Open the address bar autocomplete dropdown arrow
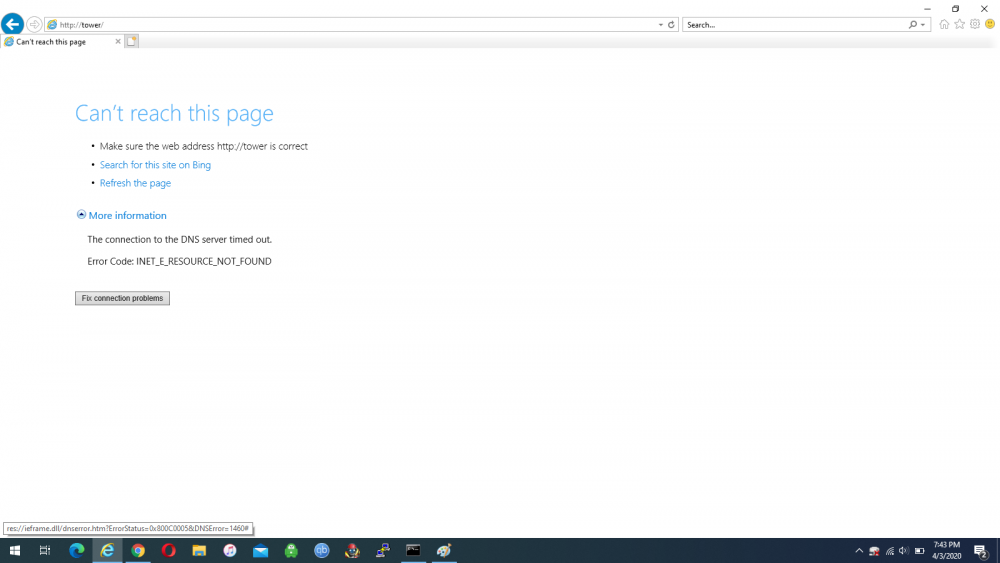Screen dimensions: 1000x563 [661, 25]
